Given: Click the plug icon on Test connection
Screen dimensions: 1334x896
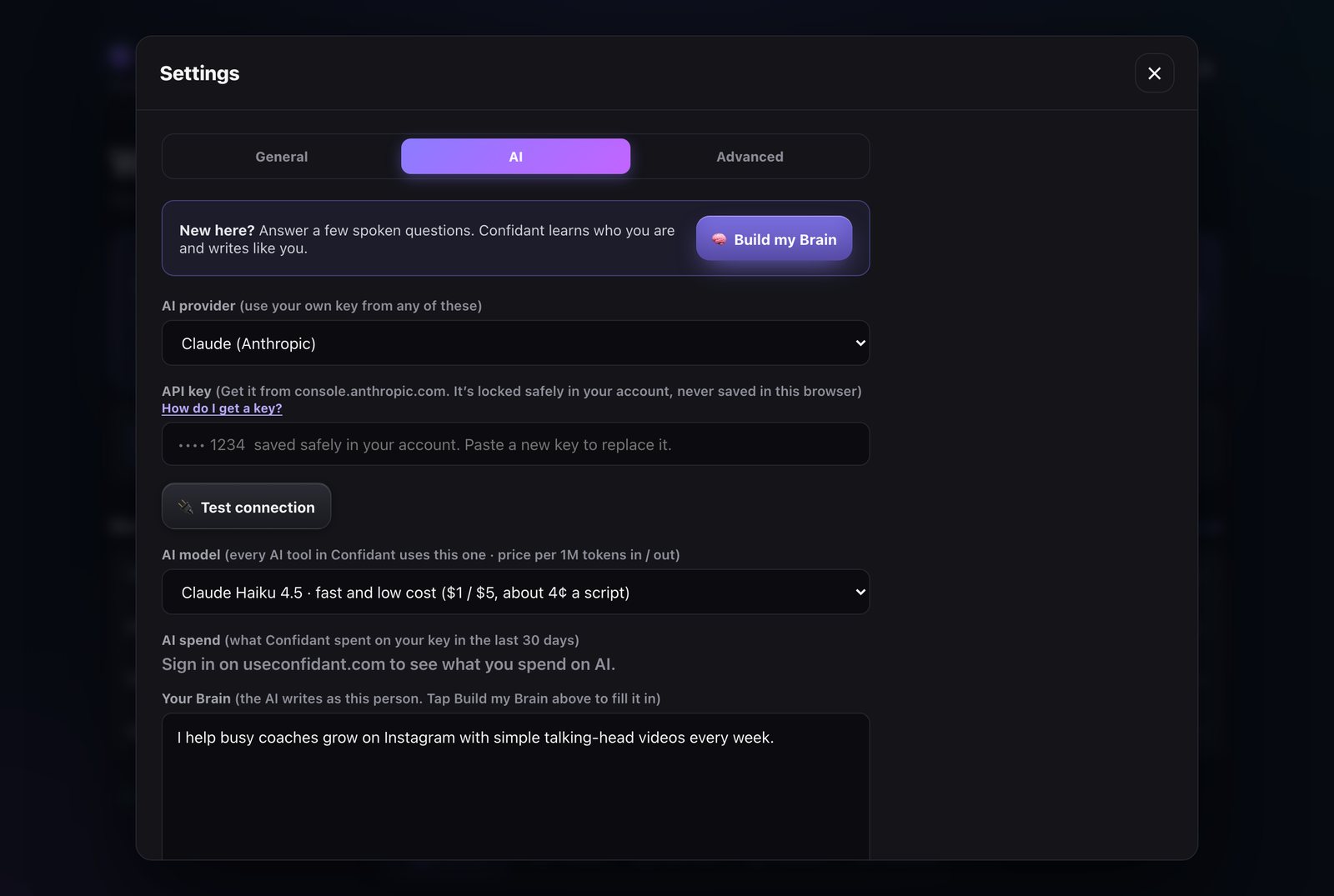Looking at the screenshot, I should coord(185,507).
